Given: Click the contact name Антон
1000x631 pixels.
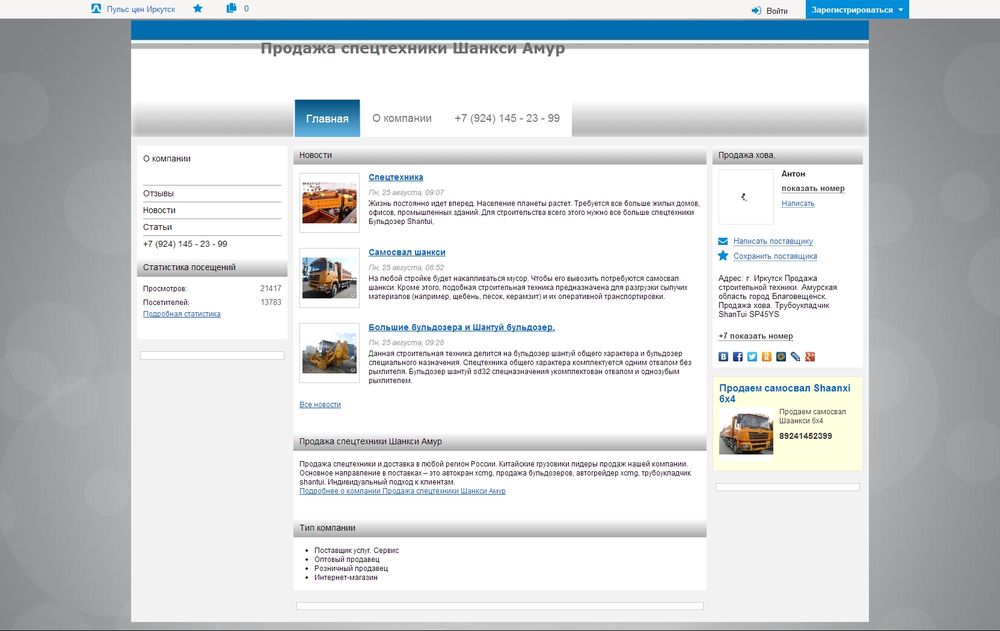Looking at the screenshot, I should [793, 174].
